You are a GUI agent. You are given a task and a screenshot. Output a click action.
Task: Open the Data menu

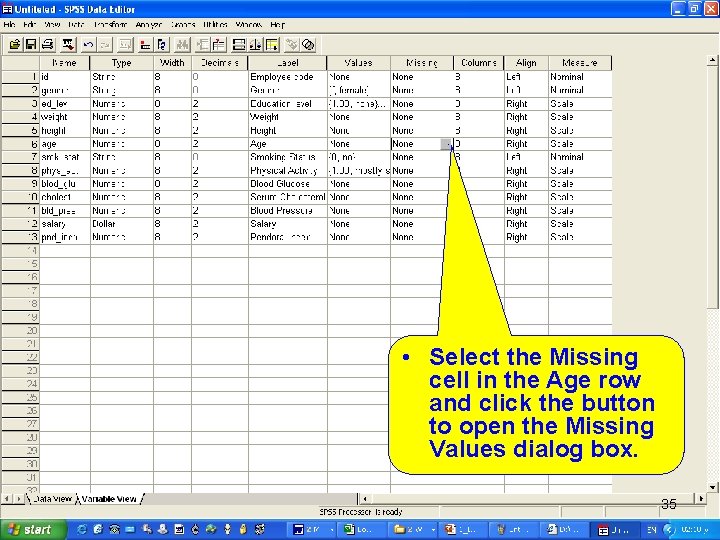point(76,24)
